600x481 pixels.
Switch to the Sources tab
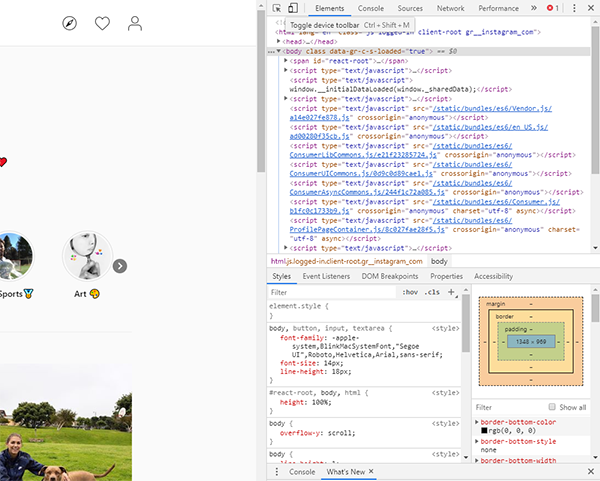coord(410,8)
